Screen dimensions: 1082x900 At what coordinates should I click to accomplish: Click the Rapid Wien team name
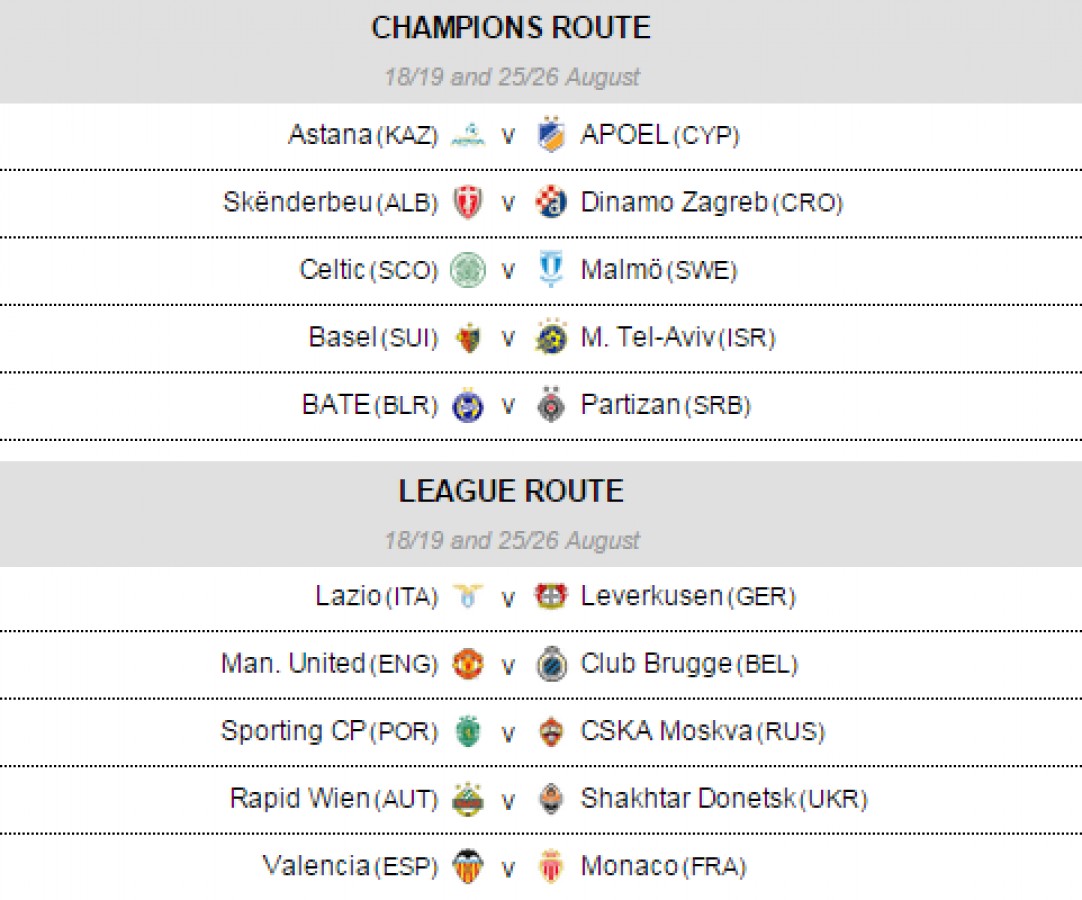(x=299, y=799)
